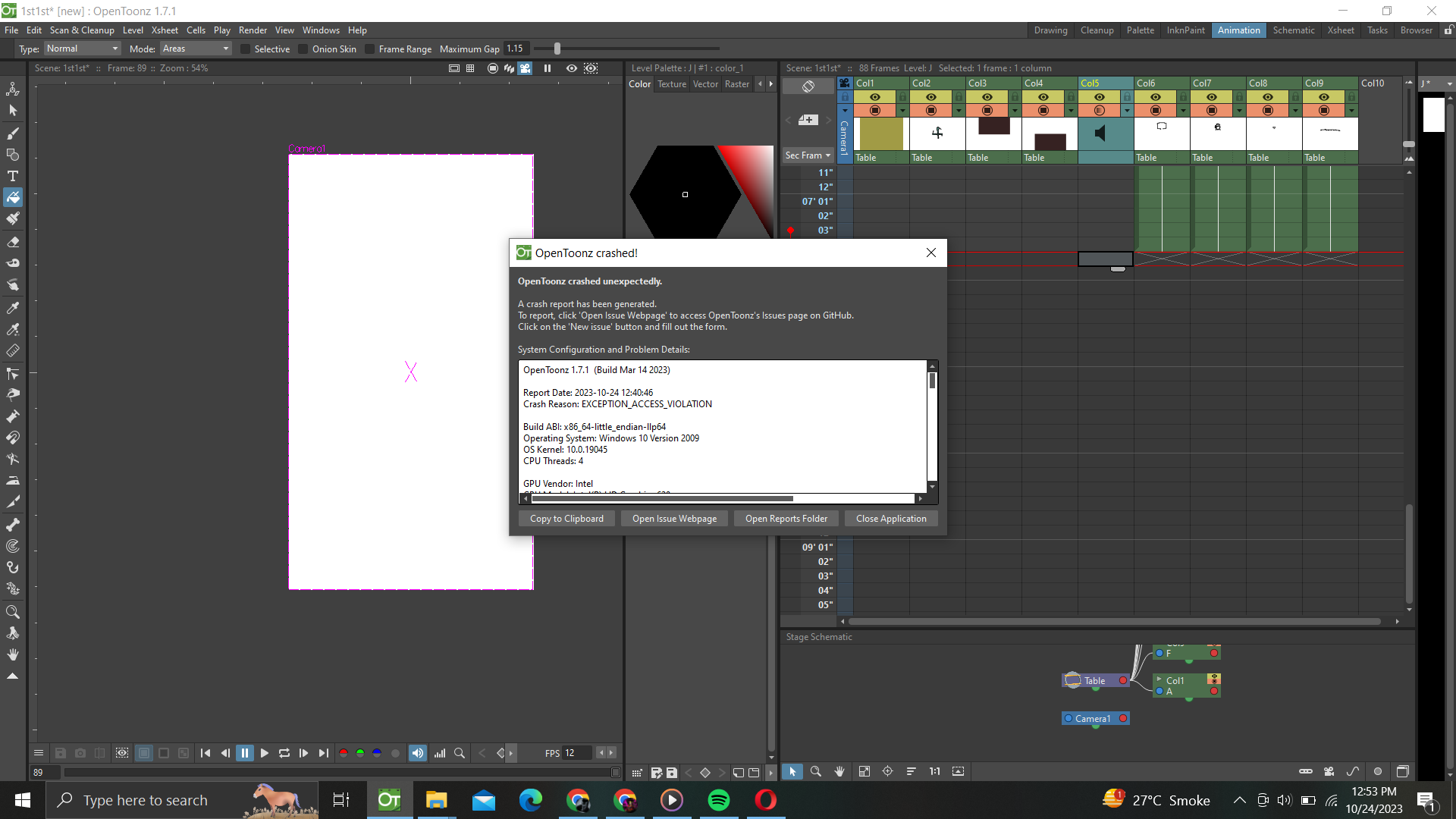The height and width of the screenshot is (819, 1456).
Task: Select the Camera1 node in Stage Schematic
Action: [x=1095, y=718]
